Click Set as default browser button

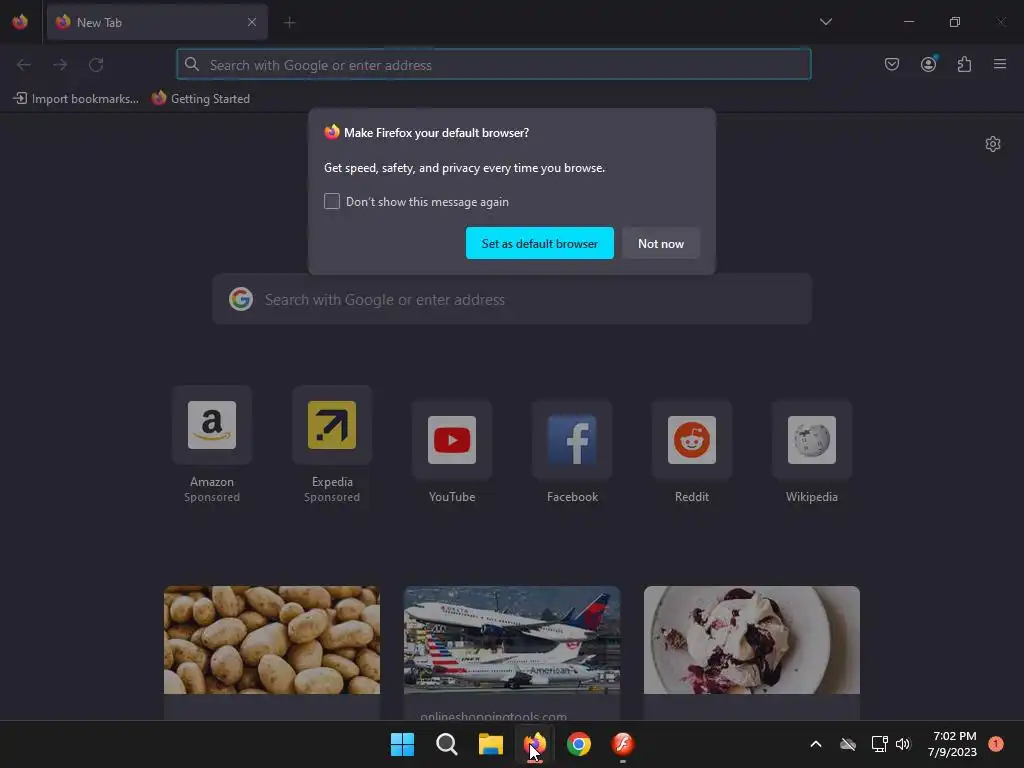click(539, 243)
